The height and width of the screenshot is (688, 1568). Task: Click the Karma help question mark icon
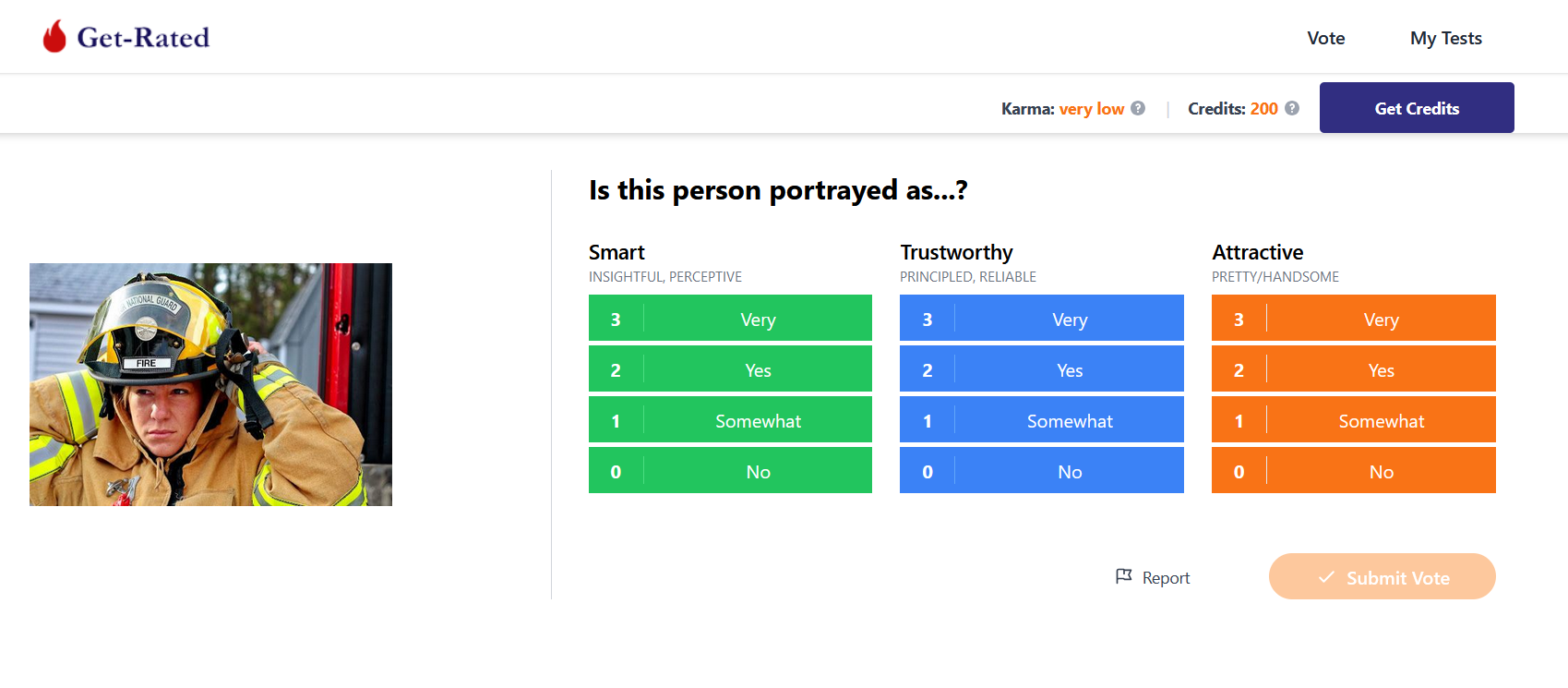(1138, 108)
